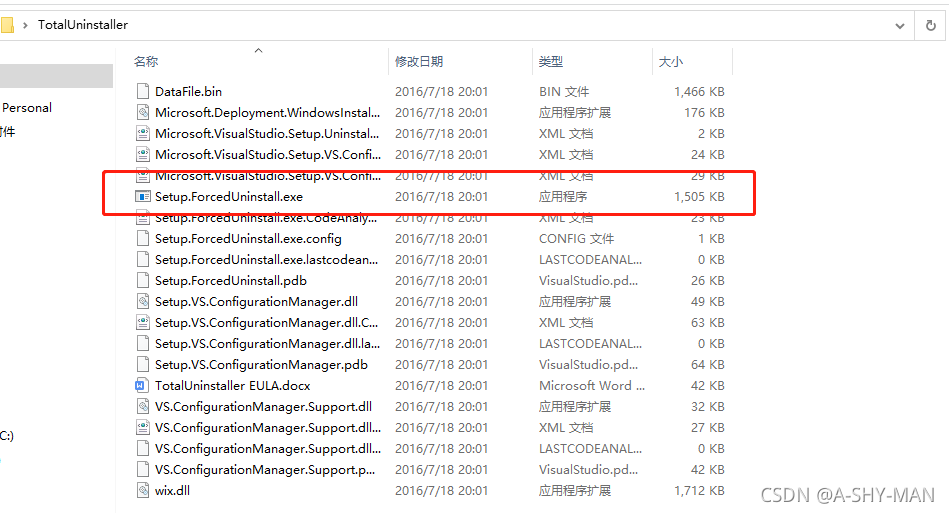Sort files by the 名称 column header

(x=146, y=61)
